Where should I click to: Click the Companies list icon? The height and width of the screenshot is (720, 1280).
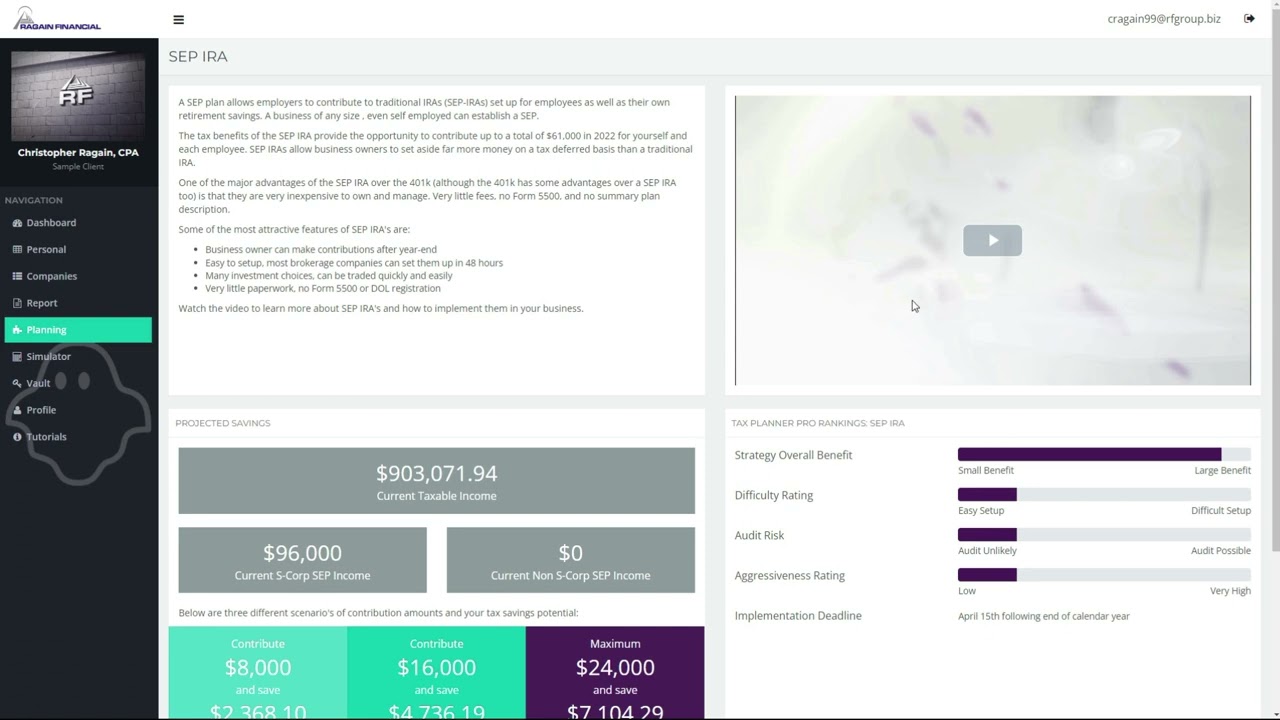coord(17,276)
